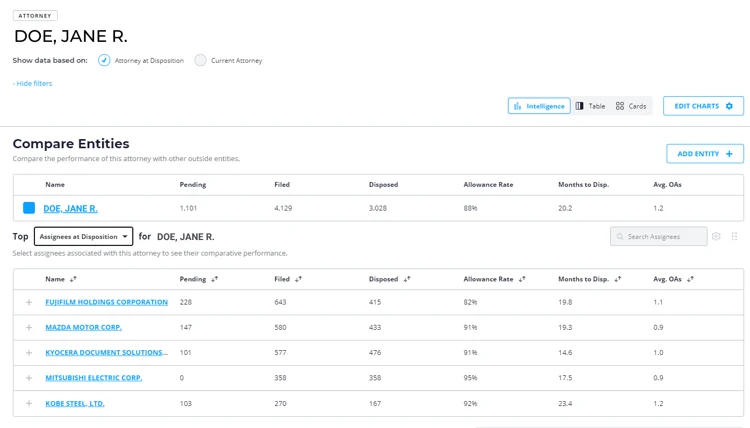
Task: Expand Mazda Motor Corp. row
Action: click(29, 328)
